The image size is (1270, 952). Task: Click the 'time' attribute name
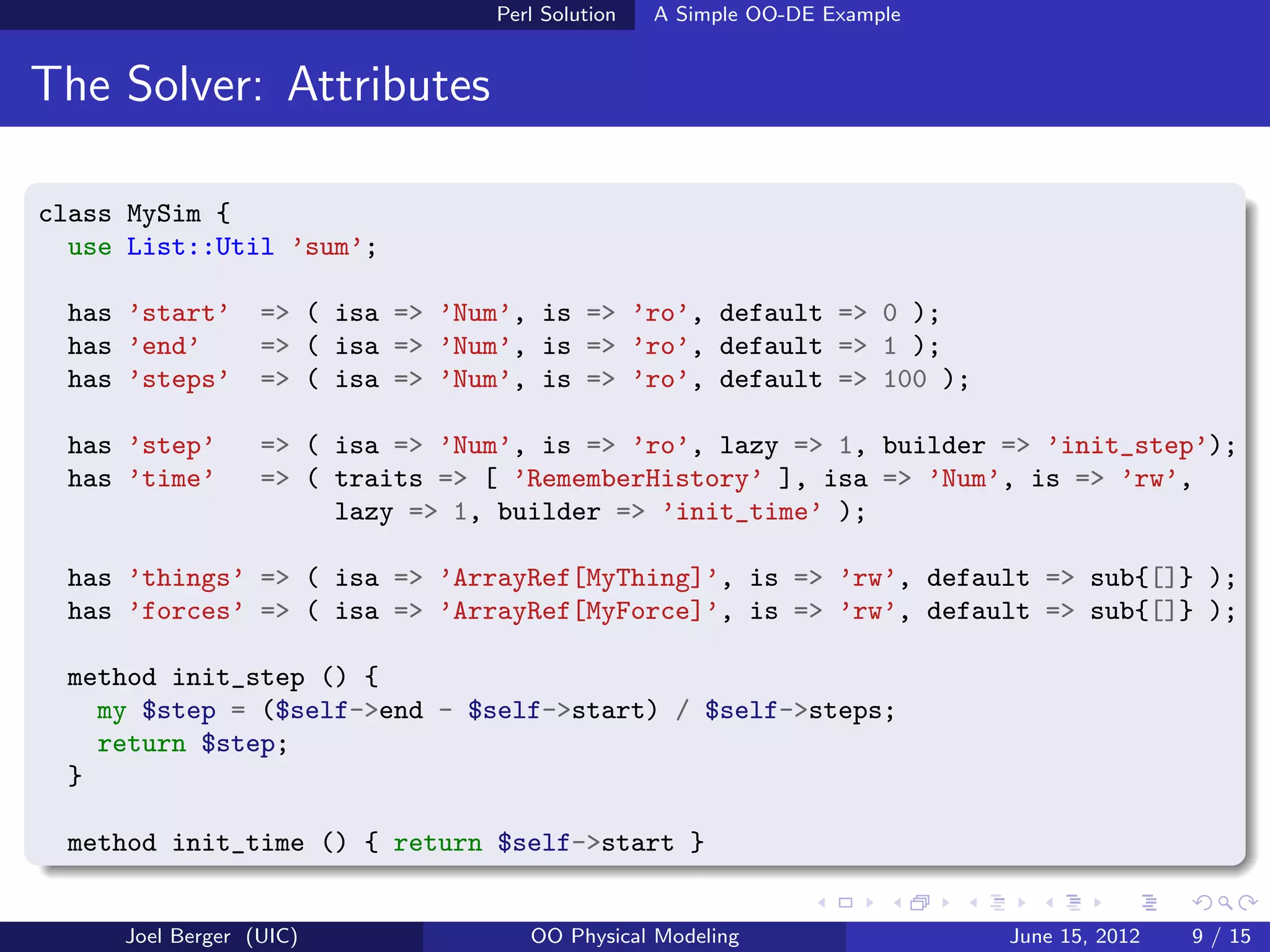pyautogui.click(x=171, y=478)
